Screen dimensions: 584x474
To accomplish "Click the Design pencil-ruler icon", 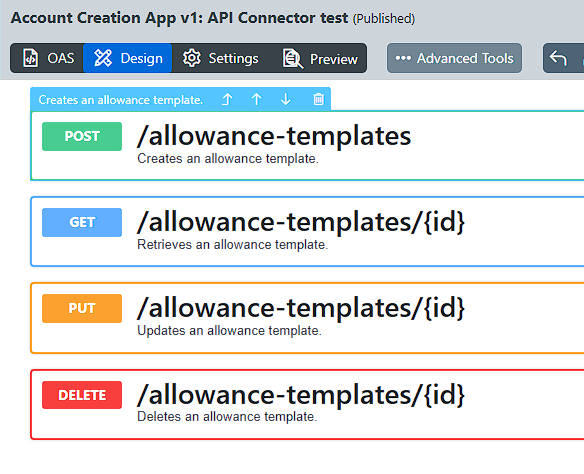I will [103, 58].
